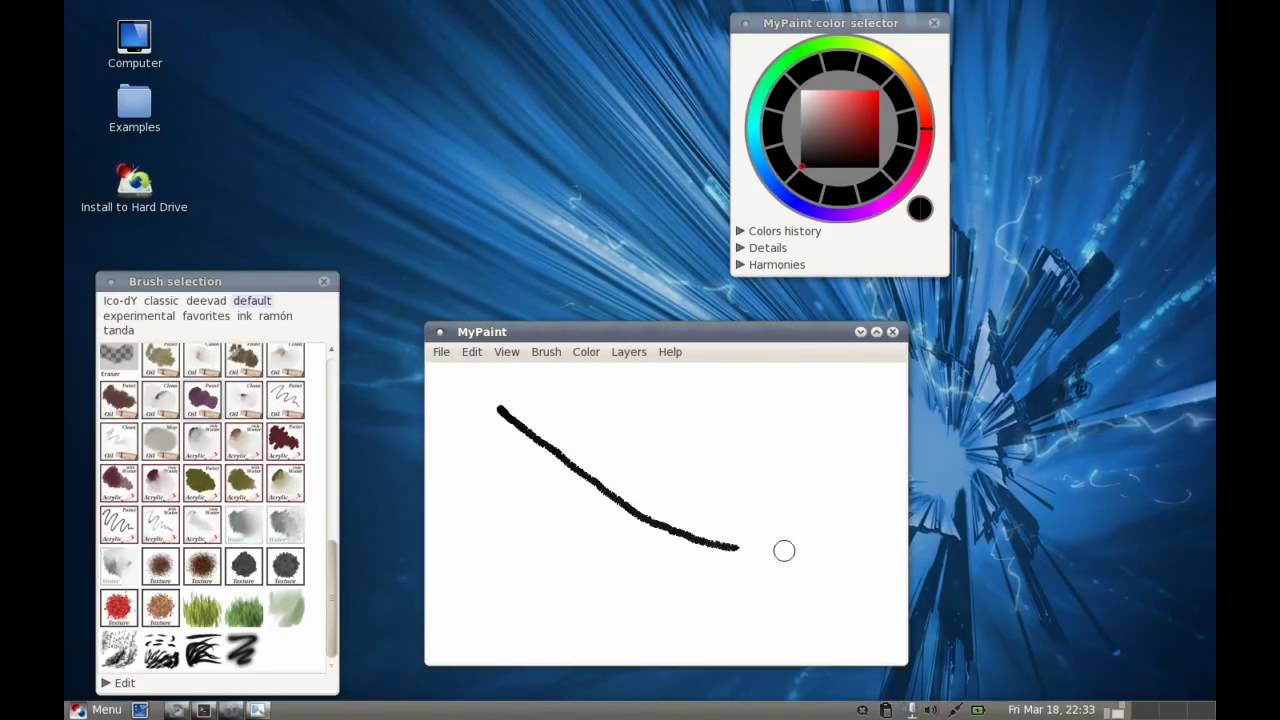Image resolution: width=1280 pixels, height=720 pixels.
Task: Close the Brush selection window
Action: pos(324,282)
